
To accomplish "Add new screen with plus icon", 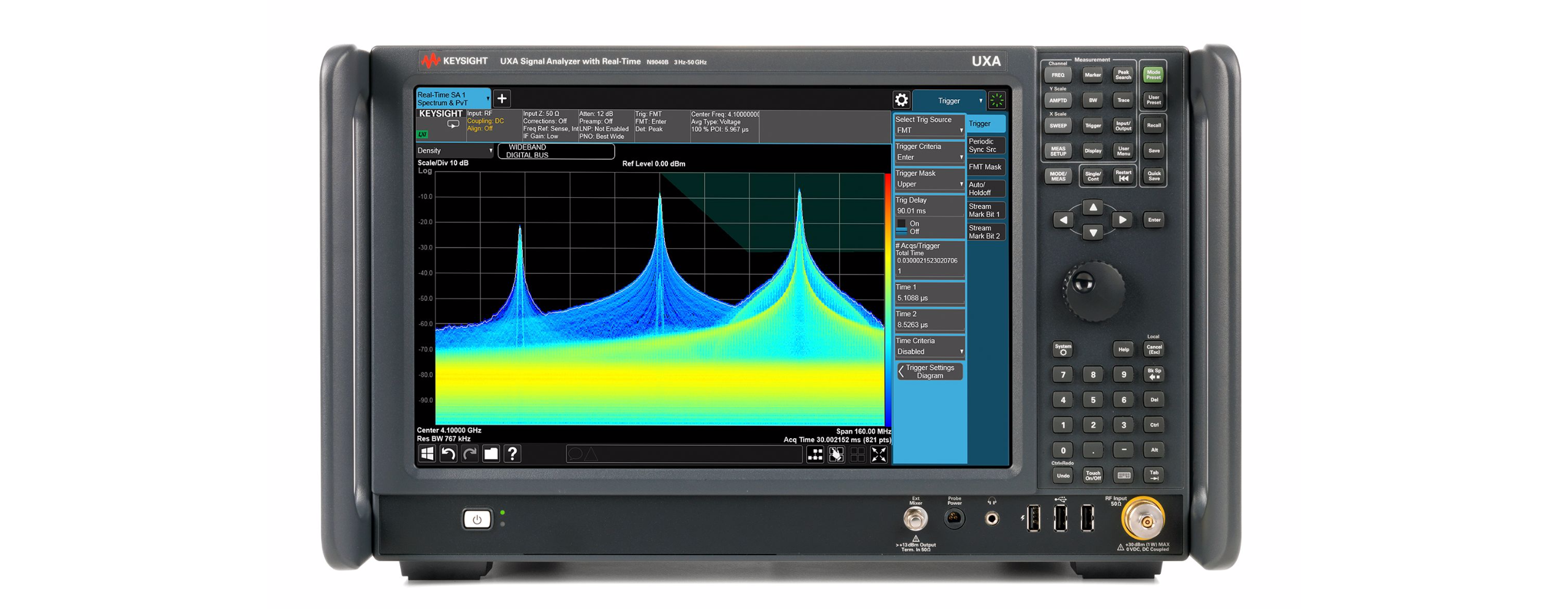I will tap(501, 98).
